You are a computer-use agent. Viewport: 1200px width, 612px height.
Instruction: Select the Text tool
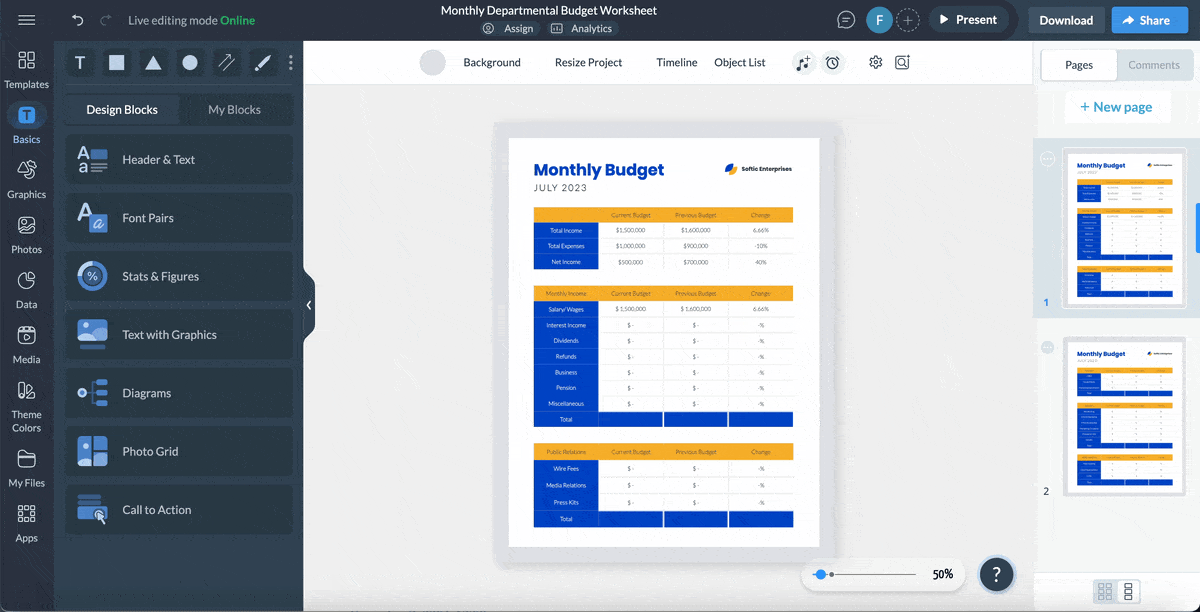[80, 62]
